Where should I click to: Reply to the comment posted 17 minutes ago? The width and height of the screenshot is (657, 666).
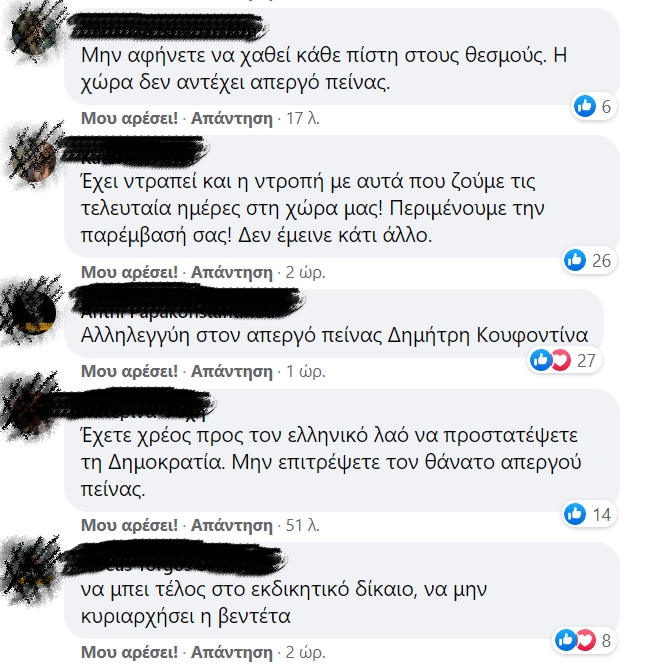pos(231,118)
